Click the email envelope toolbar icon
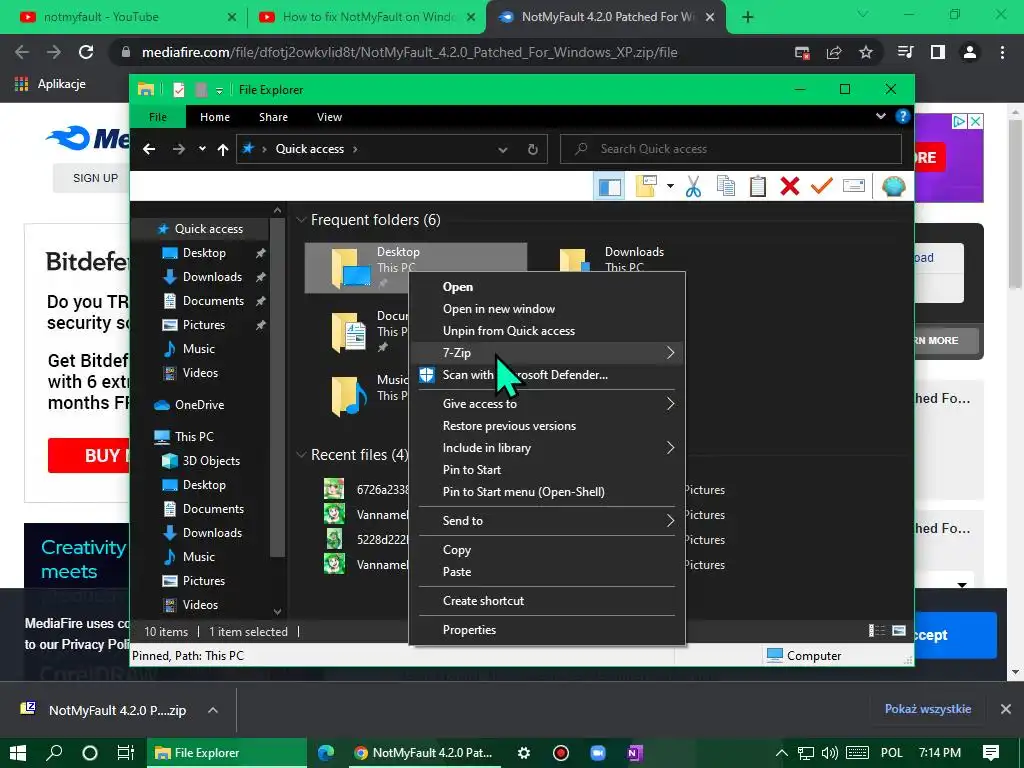1024x768 pixels. [854, 186]
